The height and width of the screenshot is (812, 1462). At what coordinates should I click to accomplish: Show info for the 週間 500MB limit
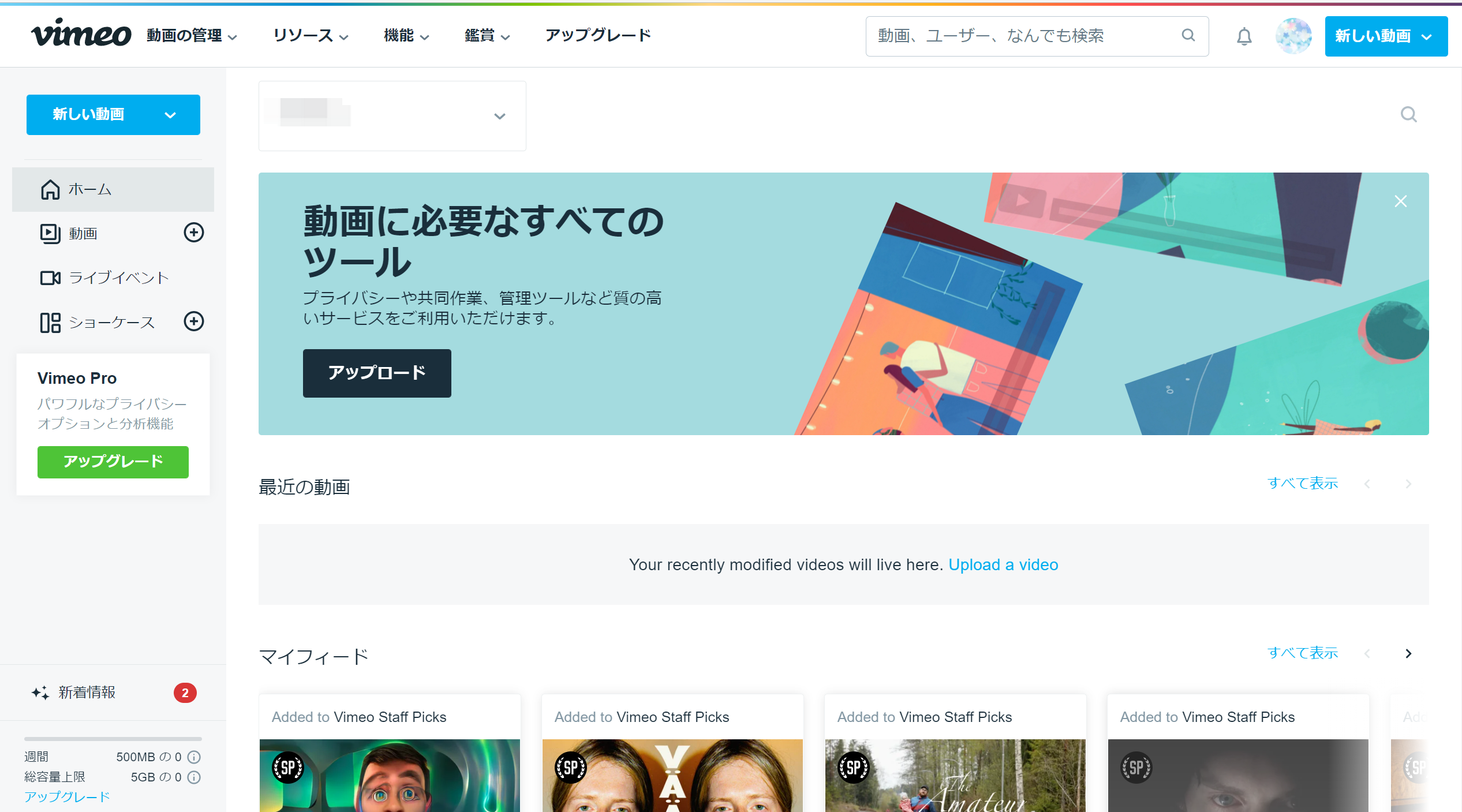tap(195, 757)
